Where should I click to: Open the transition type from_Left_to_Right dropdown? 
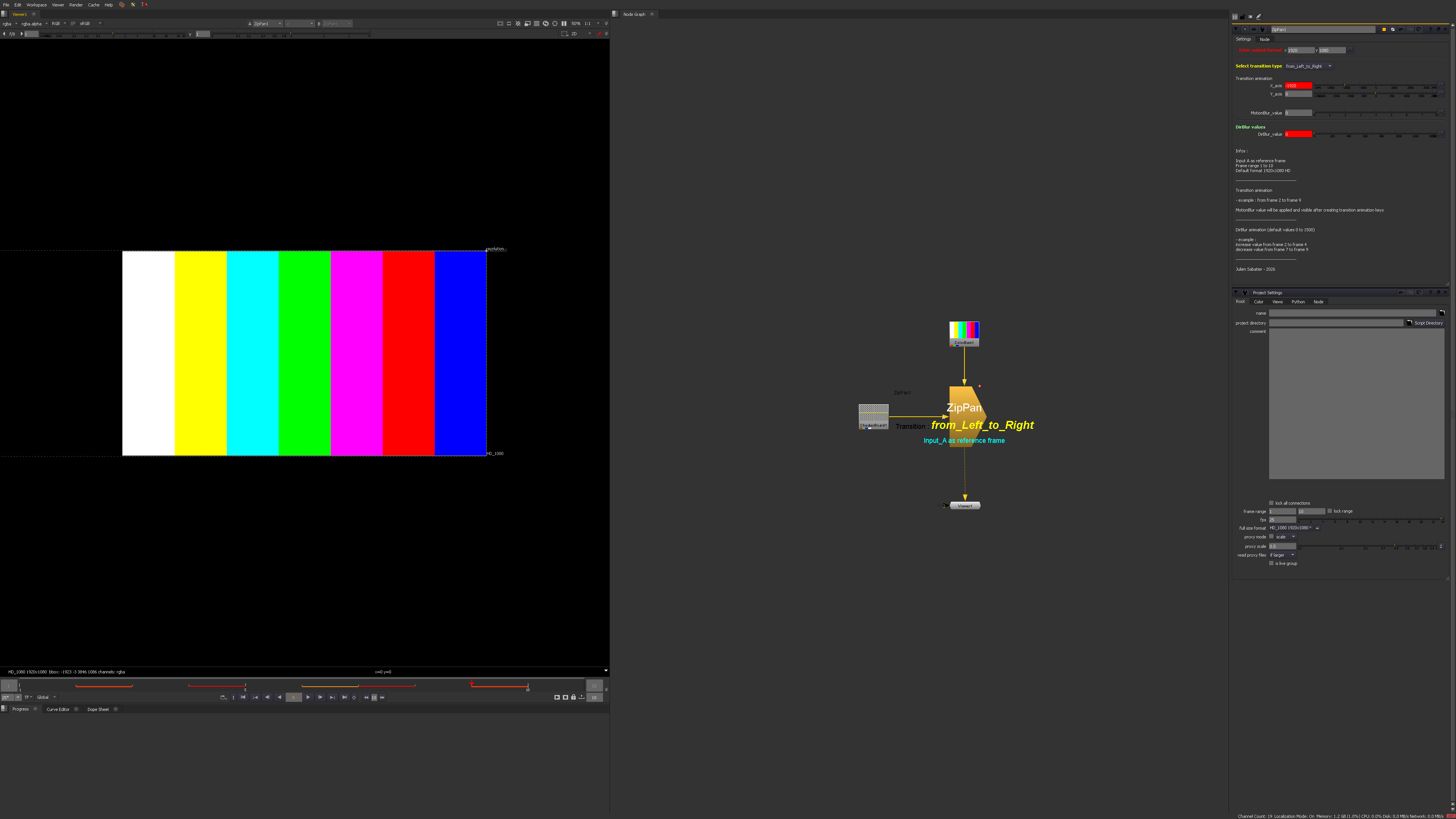[x=1308, y=66]
